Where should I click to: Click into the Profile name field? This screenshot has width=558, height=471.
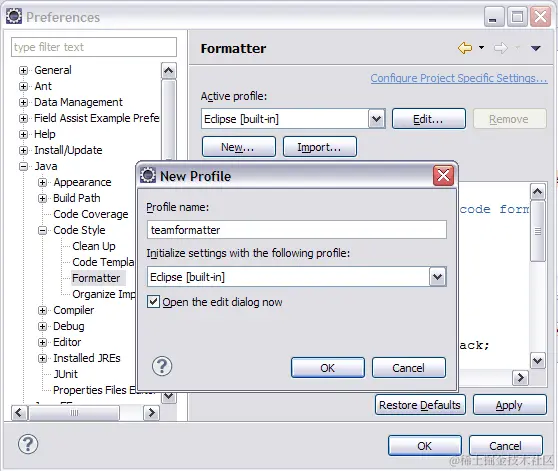[296, 230]
